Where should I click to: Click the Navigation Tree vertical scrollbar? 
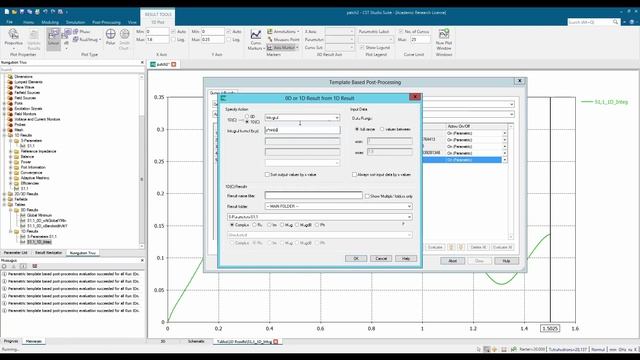142,161
